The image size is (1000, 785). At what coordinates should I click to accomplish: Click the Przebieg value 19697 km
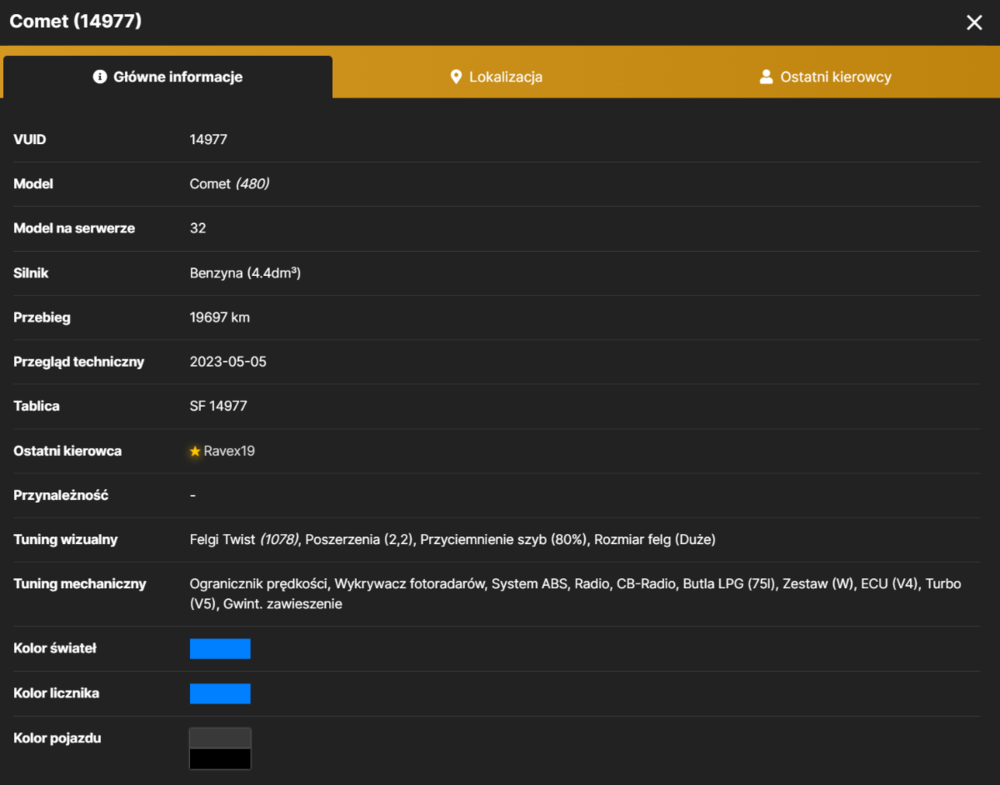coord(219,318)
